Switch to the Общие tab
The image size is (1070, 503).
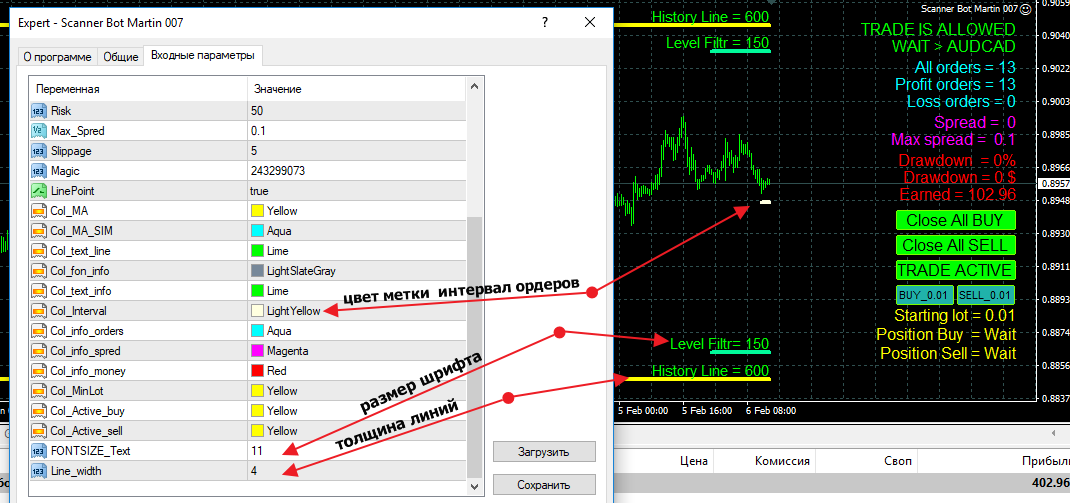[121, 57]
